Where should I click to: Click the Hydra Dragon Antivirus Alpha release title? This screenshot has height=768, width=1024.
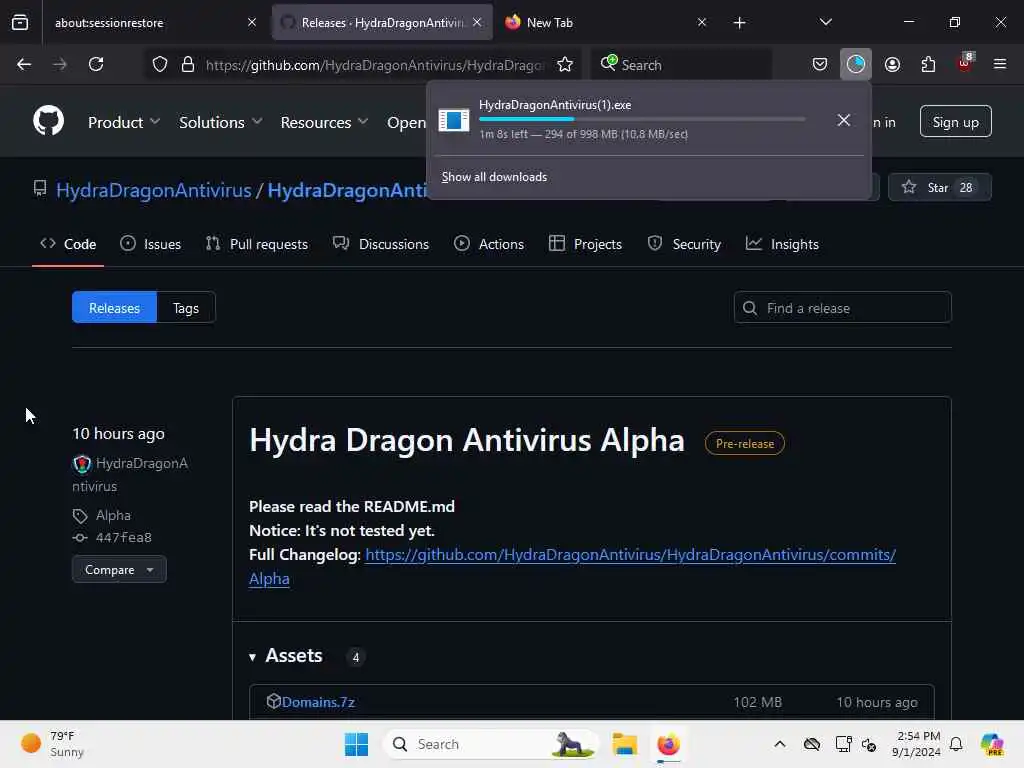point(467,440)
